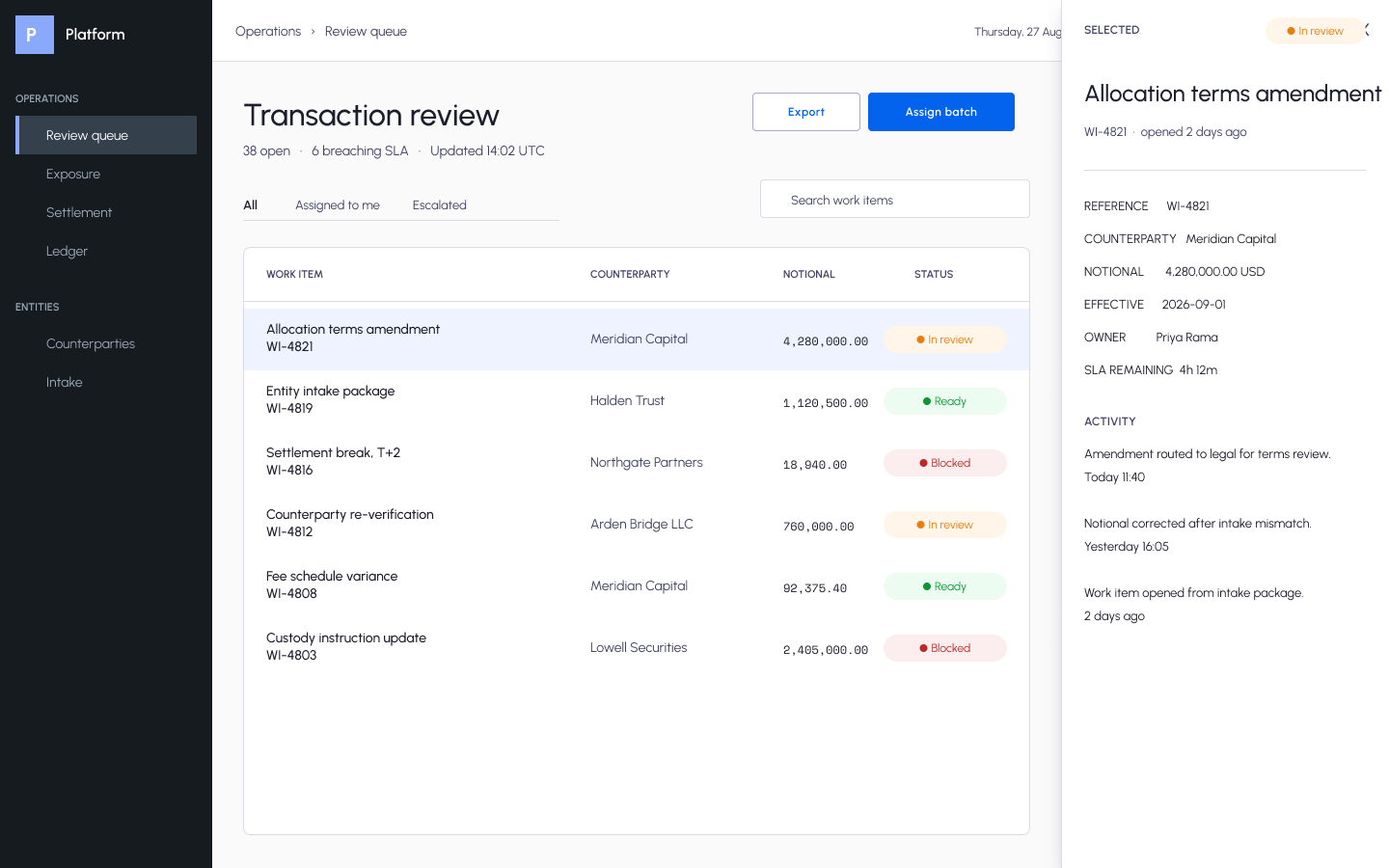Click the owner name Priya Rama
This screenshot has width=1389, height=868.
[1186, 337]
